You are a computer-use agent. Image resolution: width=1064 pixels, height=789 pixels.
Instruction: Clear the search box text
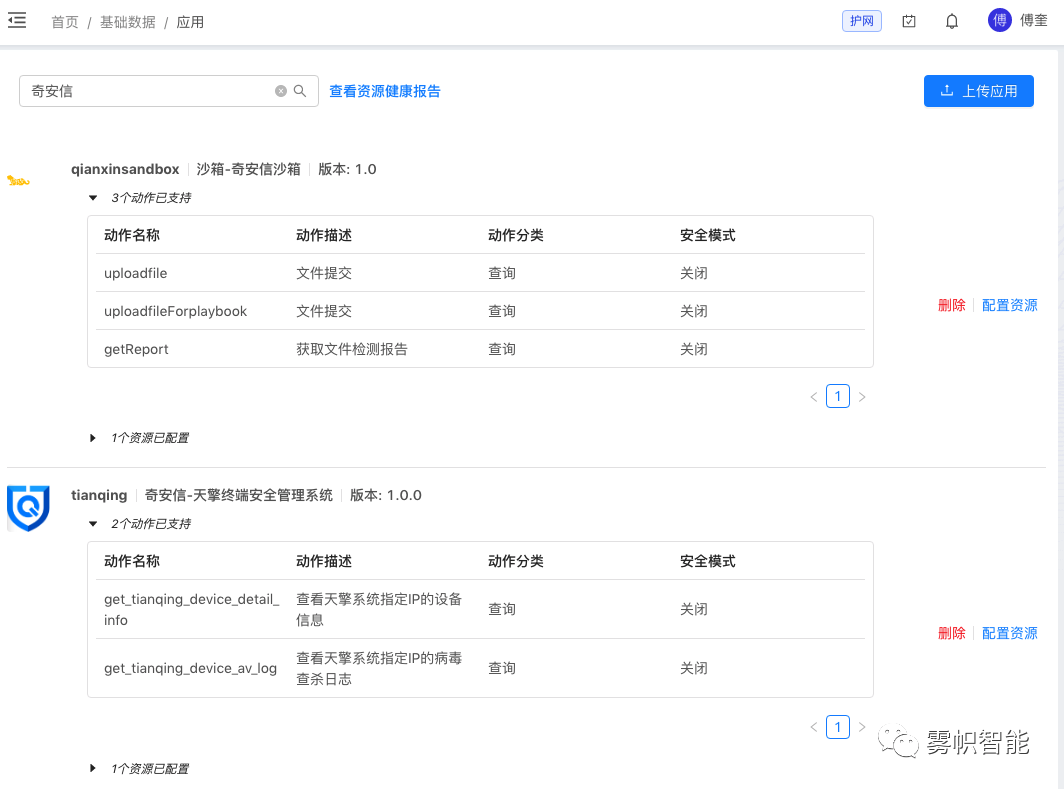click(280, 91)
